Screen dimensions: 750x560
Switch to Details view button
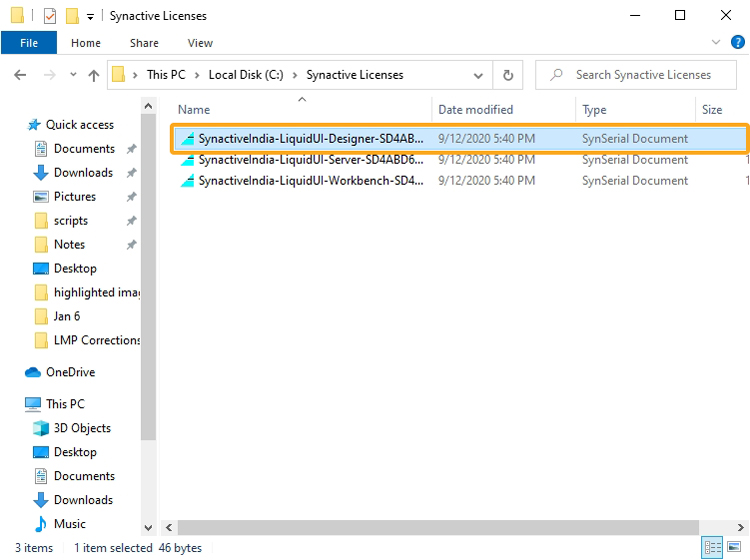click(712, 547)
